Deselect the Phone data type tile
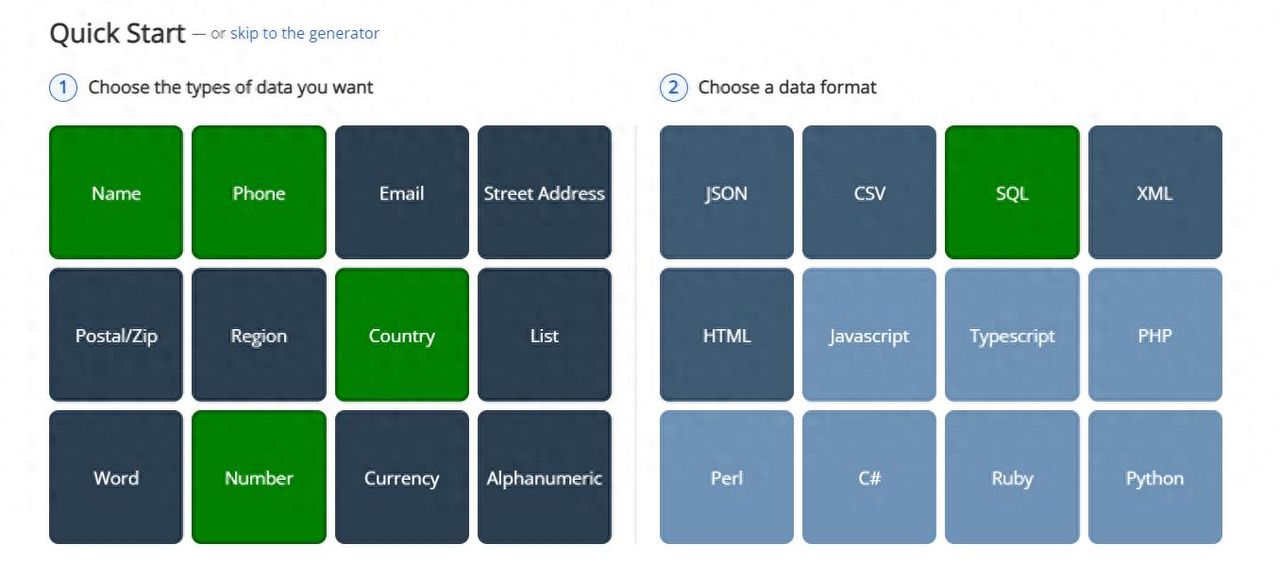The height and width of the screenshot is (575, 1280). (259, 192)
